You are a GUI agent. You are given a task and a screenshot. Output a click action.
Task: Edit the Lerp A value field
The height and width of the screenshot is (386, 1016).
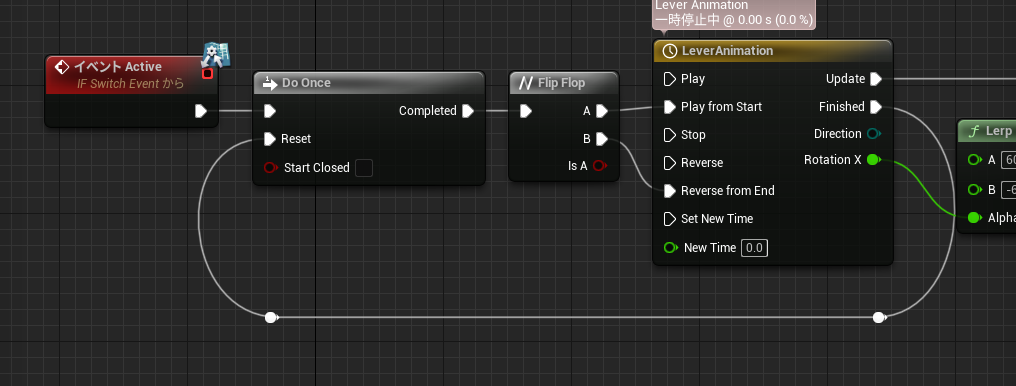coord(1008,160)
